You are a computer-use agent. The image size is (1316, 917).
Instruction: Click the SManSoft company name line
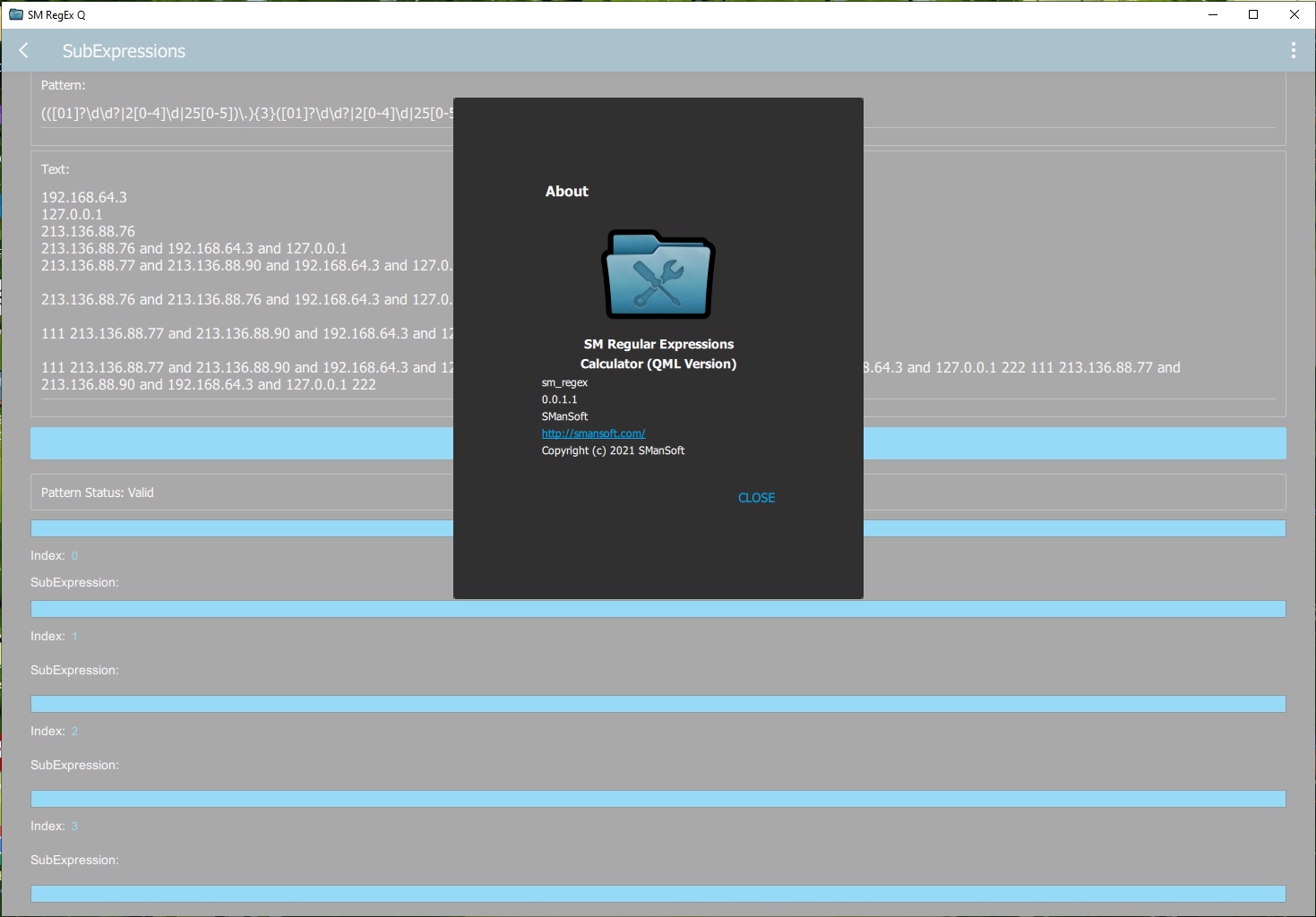tap(564, 416)
